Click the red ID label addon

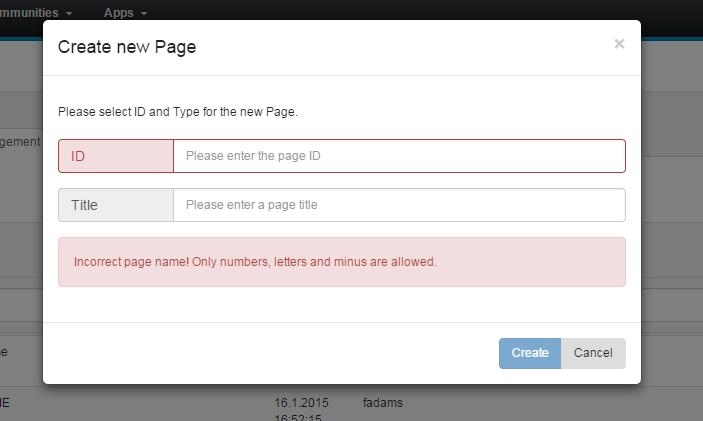tap(116, 156)
